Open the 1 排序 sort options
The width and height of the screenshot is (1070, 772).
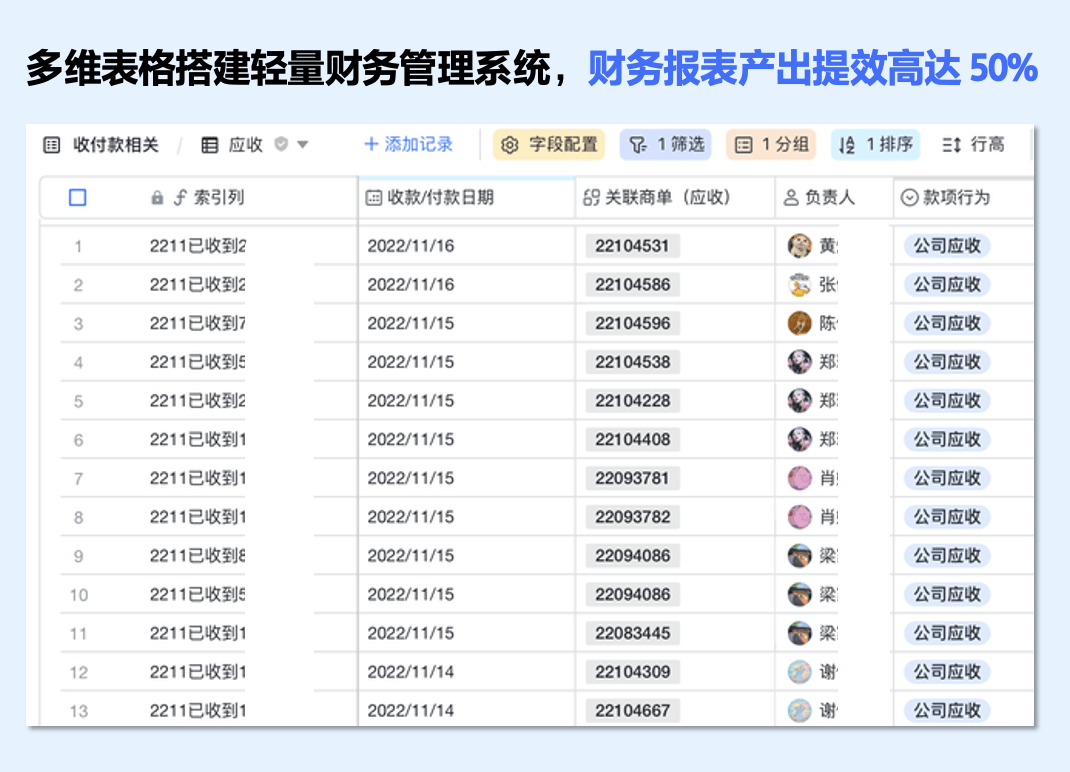tap(875, 145)
